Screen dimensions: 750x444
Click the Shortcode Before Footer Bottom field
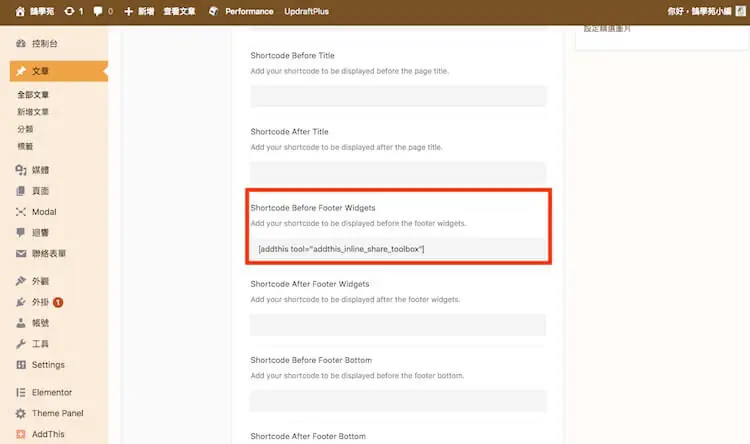[x=398, y=401]
